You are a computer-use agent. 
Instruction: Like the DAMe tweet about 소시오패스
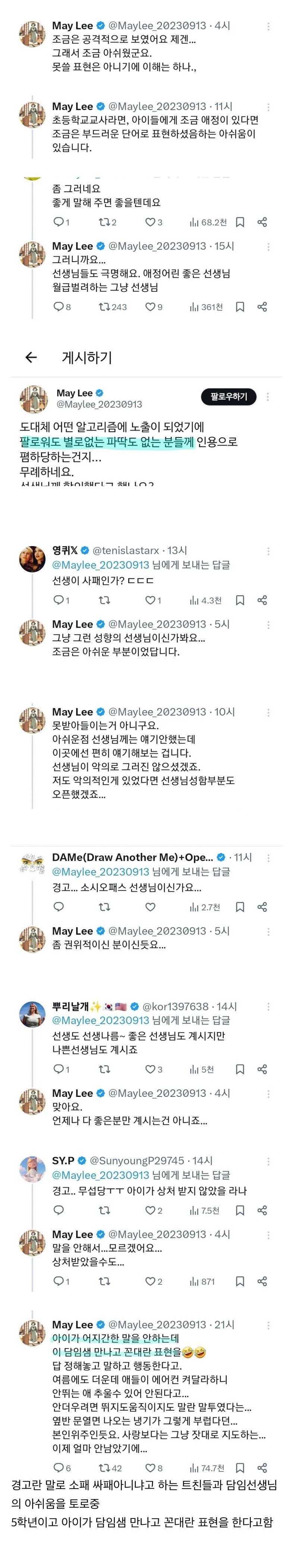(150, 907)
